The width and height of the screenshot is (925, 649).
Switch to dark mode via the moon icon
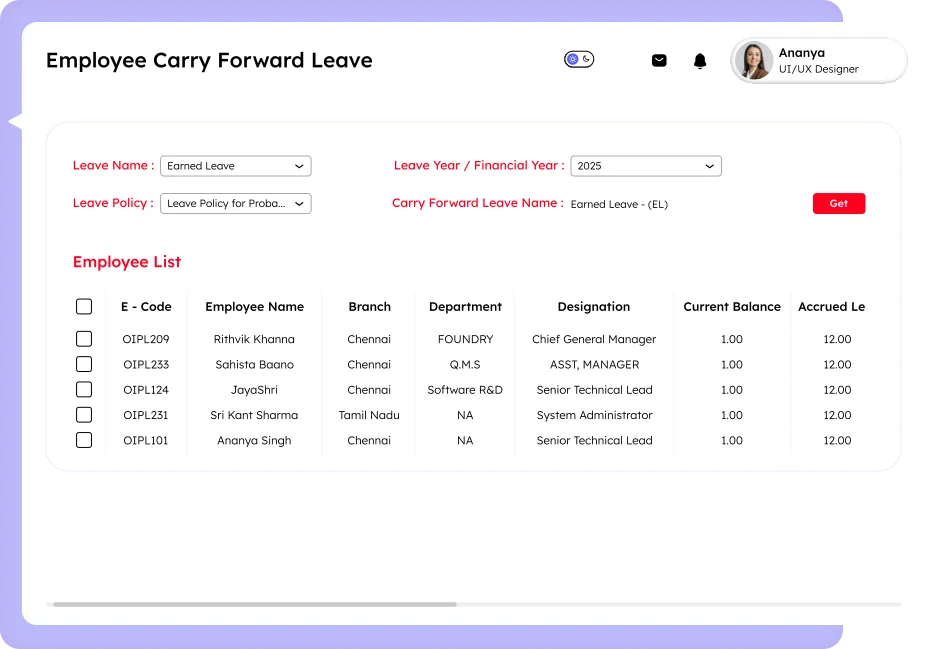tap(585, 59)
